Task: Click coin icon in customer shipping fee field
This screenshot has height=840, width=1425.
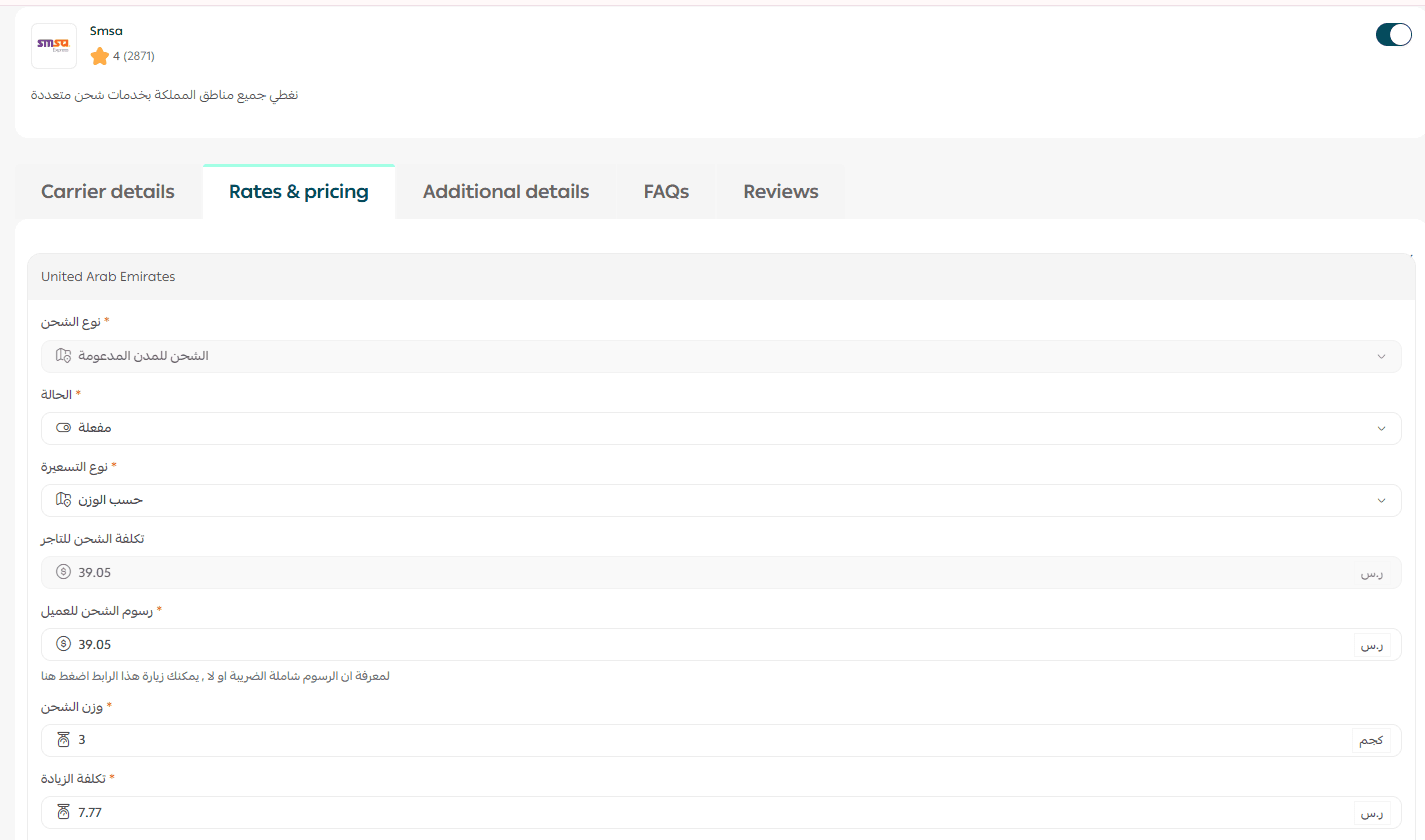Action: point(64,644)
